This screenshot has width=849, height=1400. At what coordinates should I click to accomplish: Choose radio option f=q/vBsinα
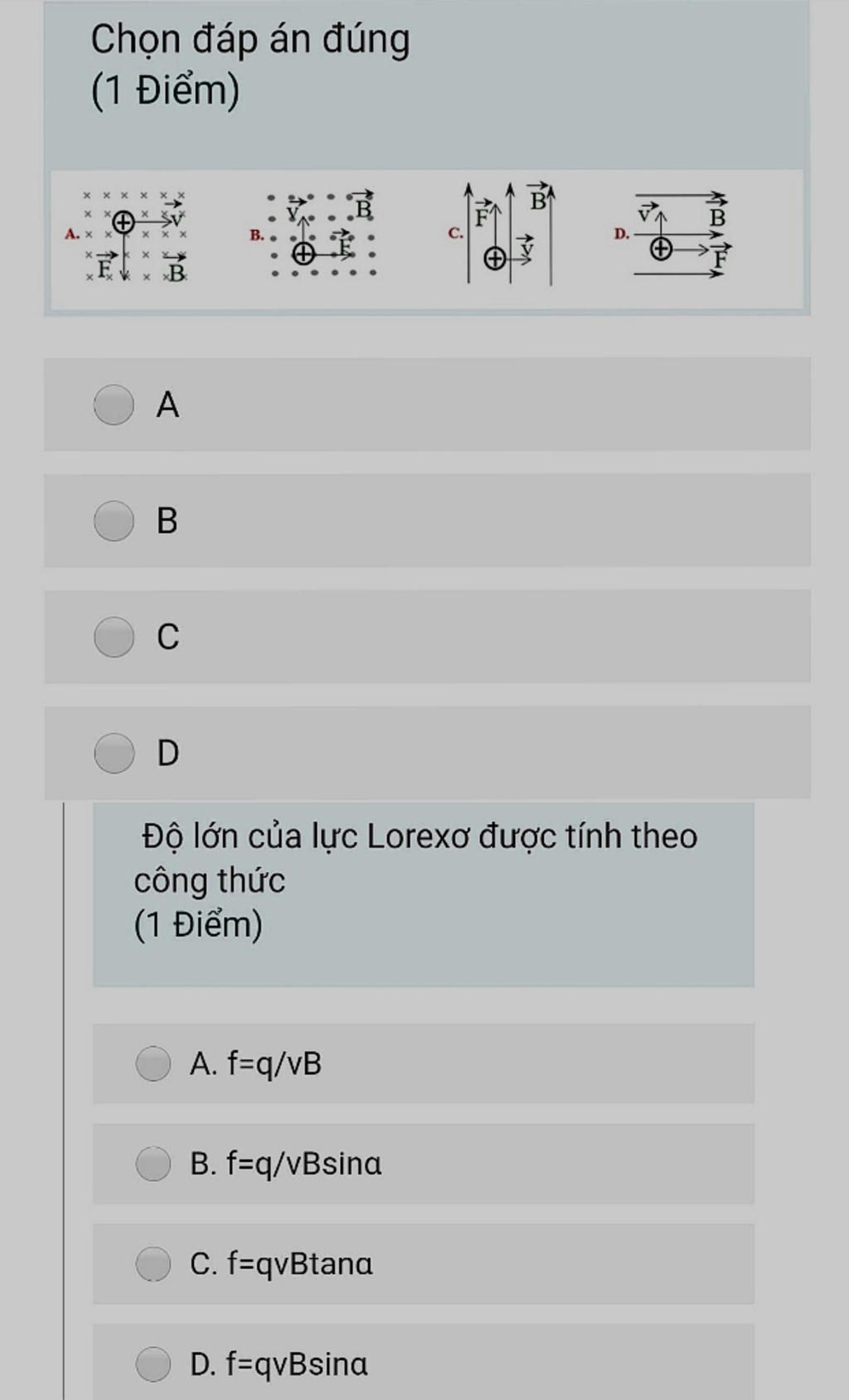[x=153, y=1164]
